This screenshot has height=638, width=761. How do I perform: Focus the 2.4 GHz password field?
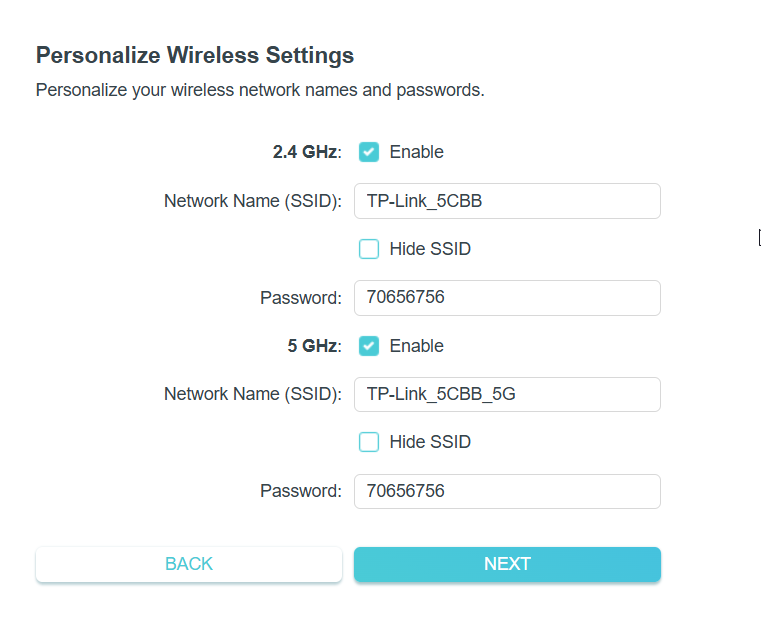tap(507, 298)
